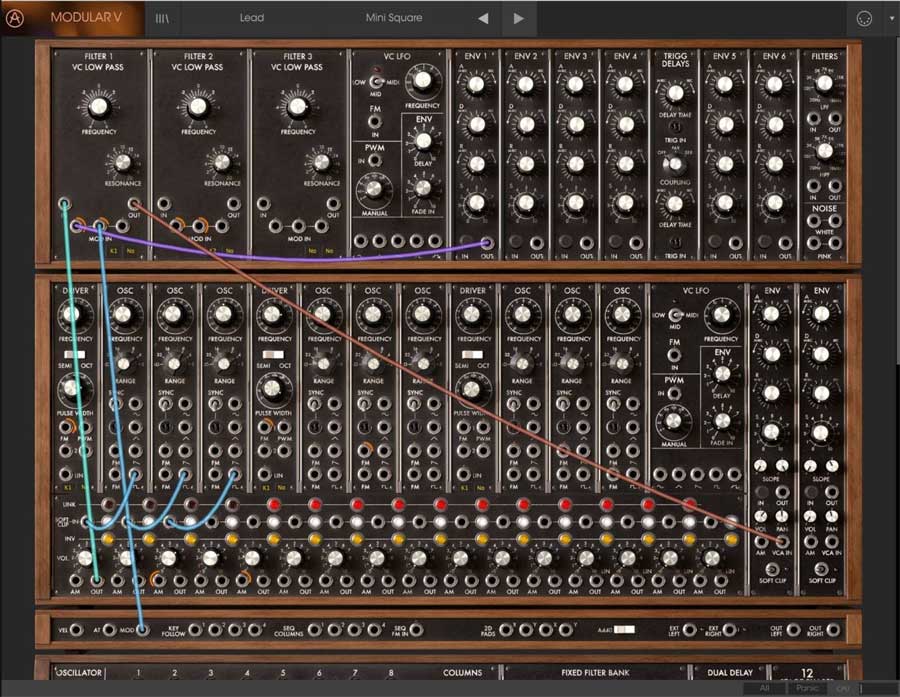Open the DUAL DELAY tab

tap(730, 672)
